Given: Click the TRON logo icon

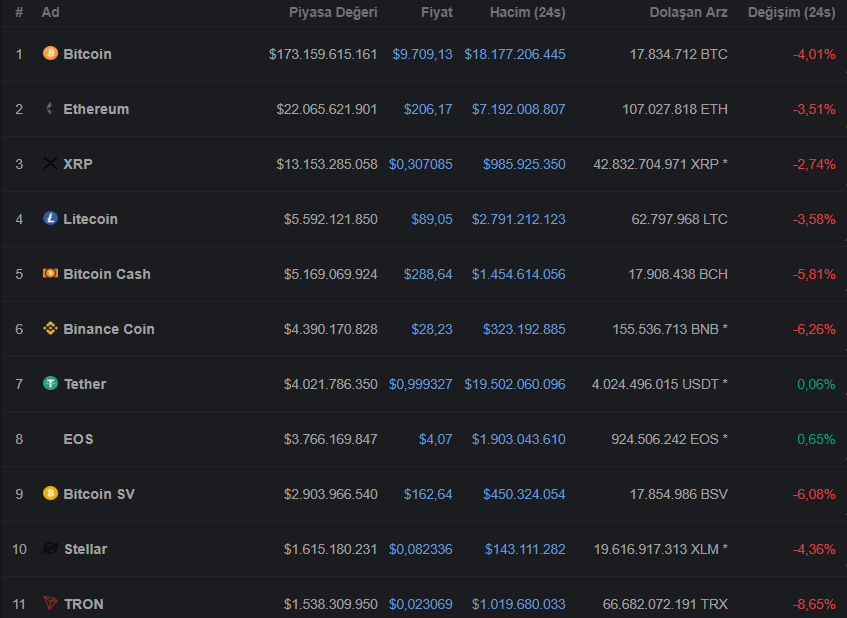Looking at the screenshot, I should point(50,603).
